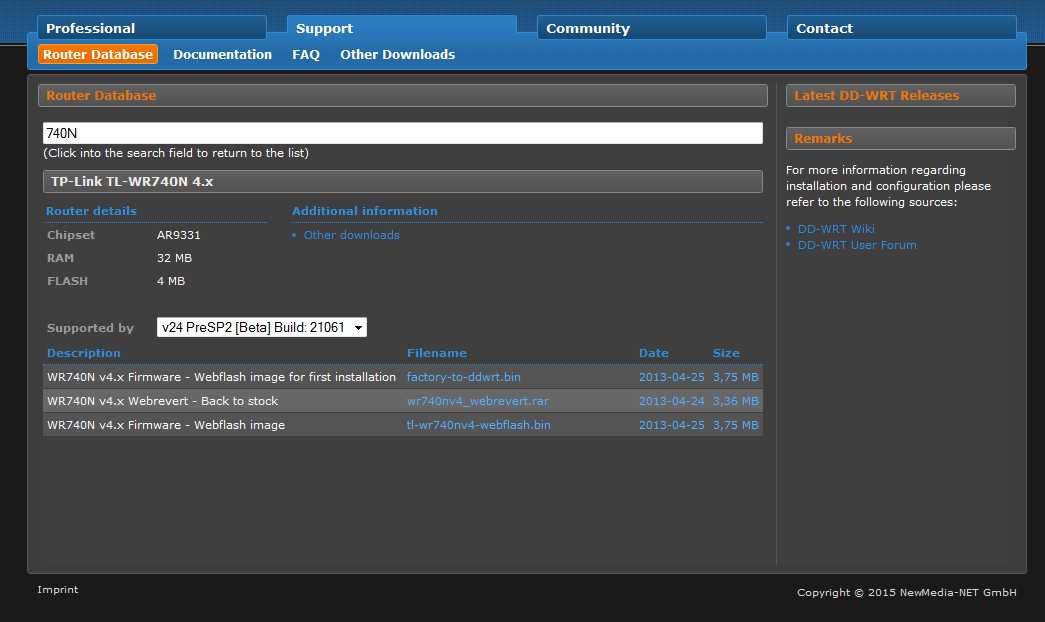This screenshot has width=1045, height=622.
Task: Select the 'WR740N v4.x Webrevert - Back to stock' row
Action: coord(403,401)
